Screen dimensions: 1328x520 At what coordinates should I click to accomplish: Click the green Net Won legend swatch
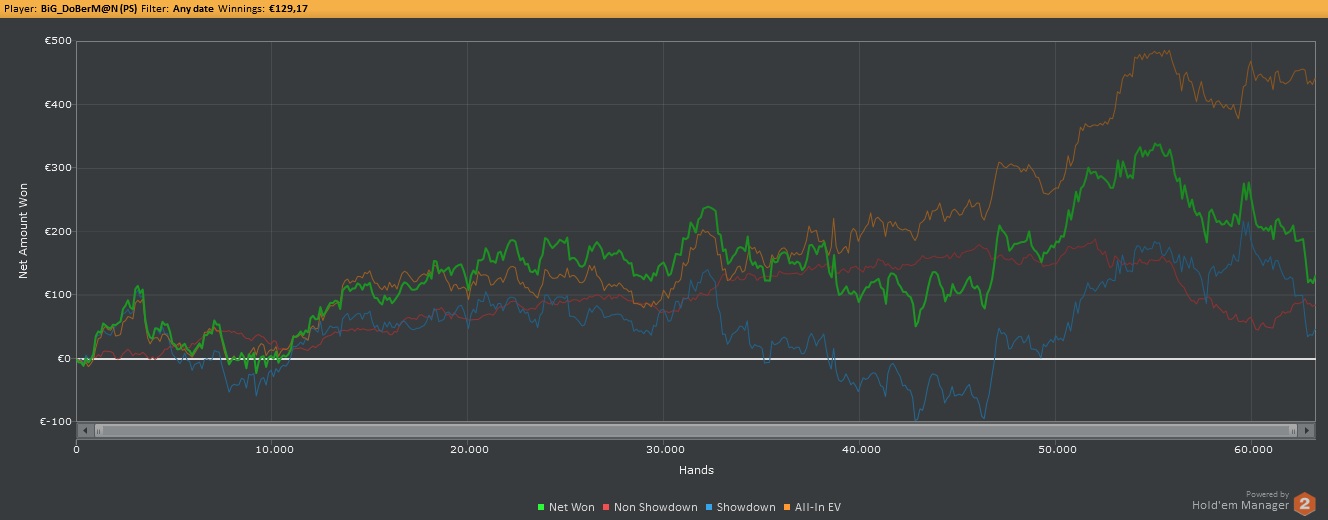pyautogui.click(x=541, y=508)
